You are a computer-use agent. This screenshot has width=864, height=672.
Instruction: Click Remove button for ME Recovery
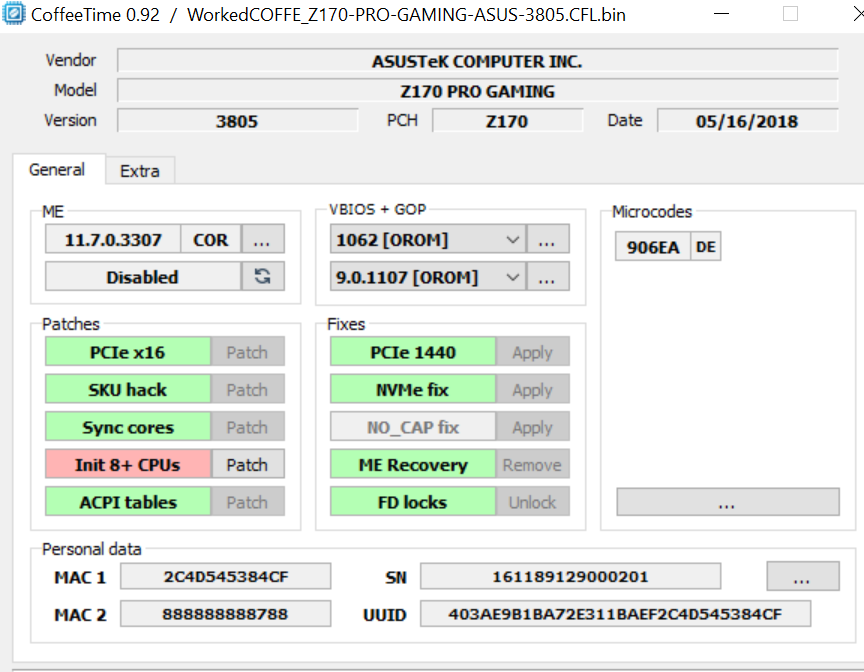(x=532, y=464)
